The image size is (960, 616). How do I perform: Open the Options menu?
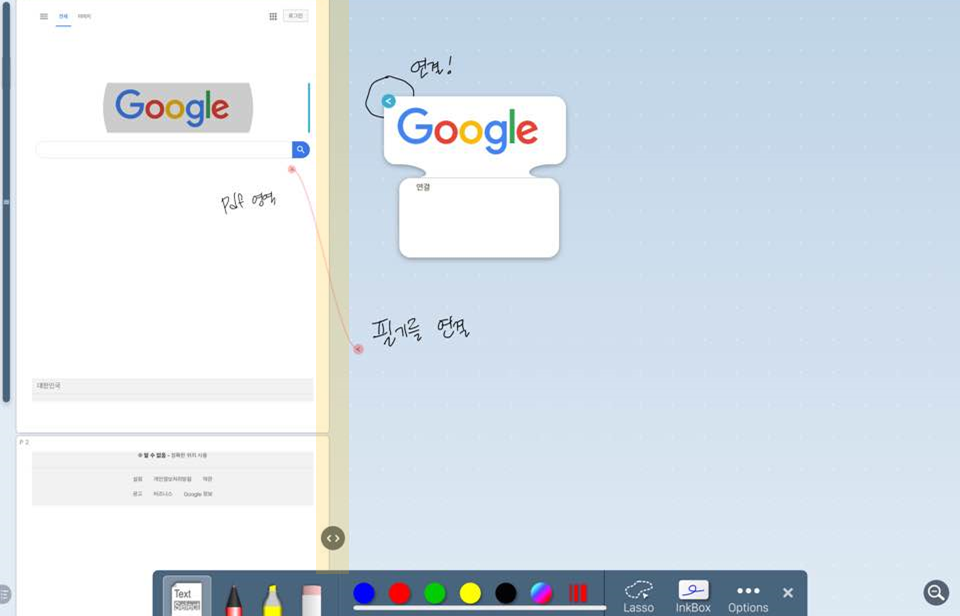coord(748,599)
